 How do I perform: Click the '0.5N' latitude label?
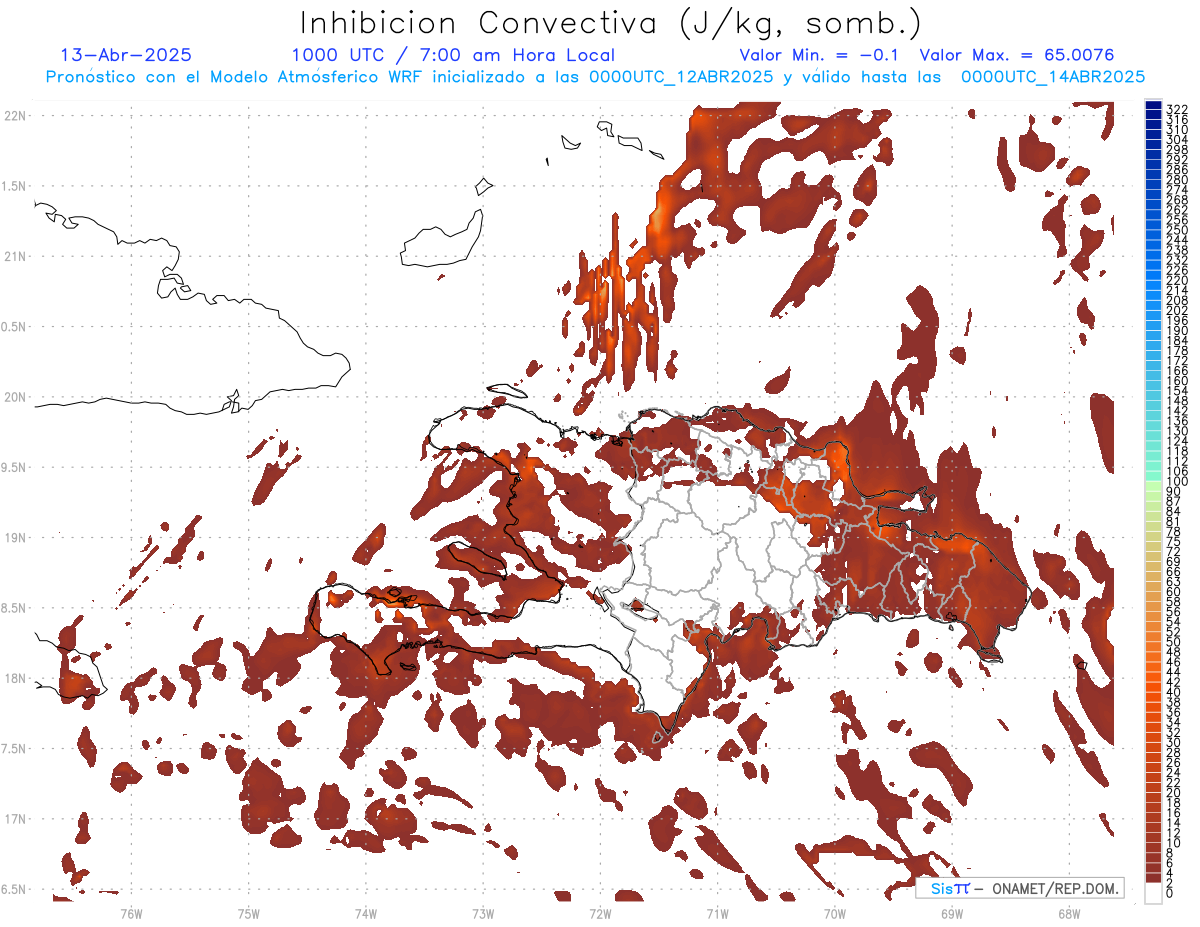coord(15,327)
